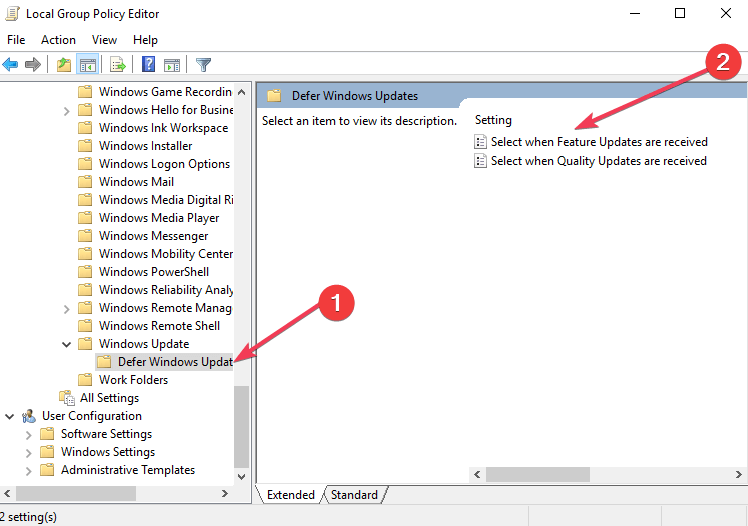The image size is (748, 526).
Task: Click Windows Remote Shell folder icon
Action: (x=85, y=326)
